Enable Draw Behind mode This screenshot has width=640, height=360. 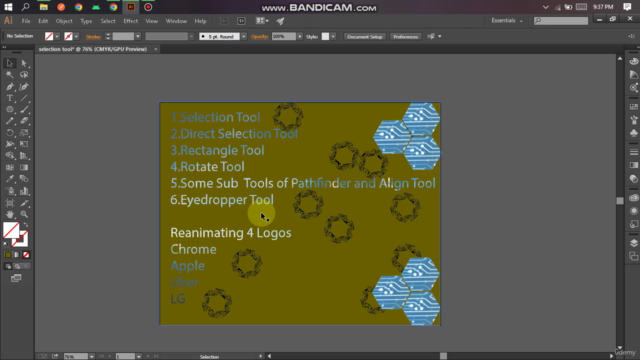pos(17,267)
